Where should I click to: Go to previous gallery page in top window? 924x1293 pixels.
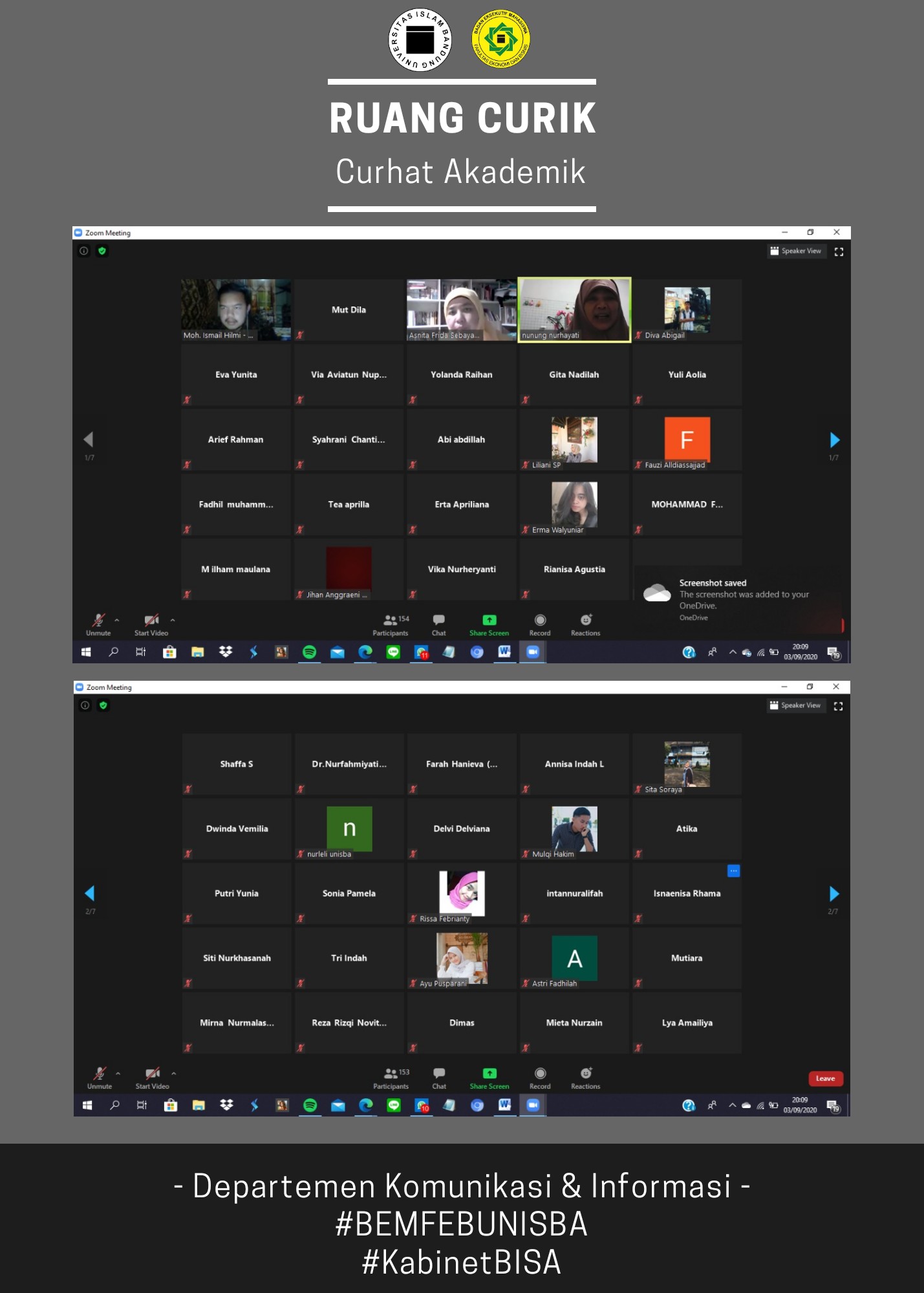[89, 440]
